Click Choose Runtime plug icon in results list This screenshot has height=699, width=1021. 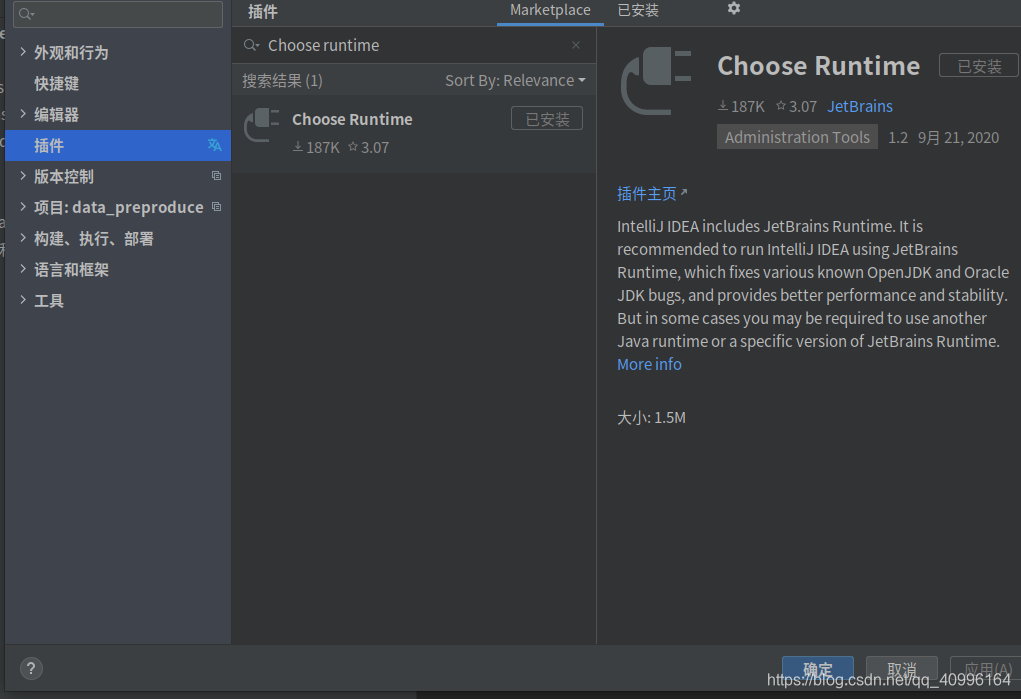(x=262, y=125)
